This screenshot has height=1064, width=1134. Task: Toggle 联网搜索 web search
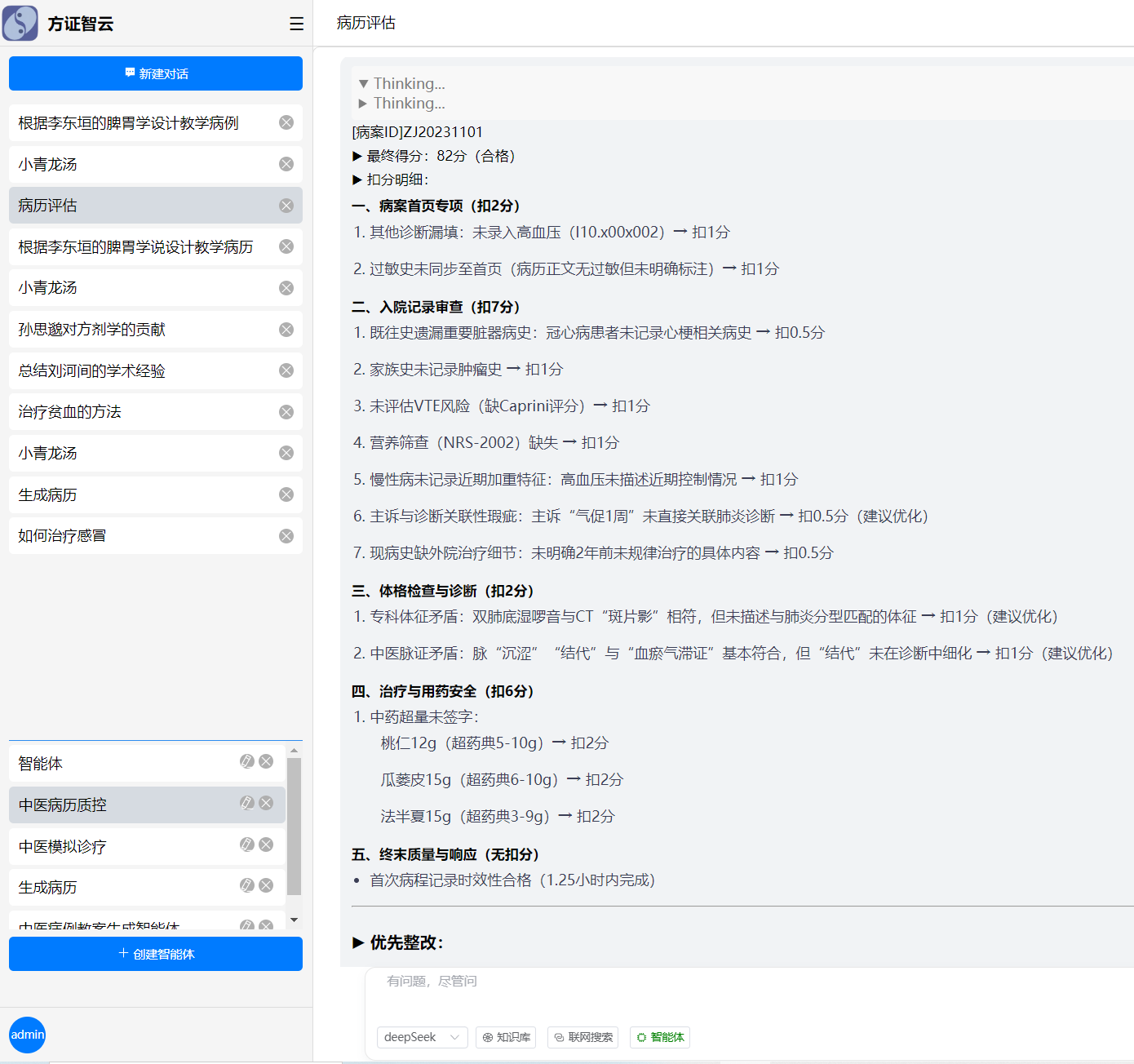point(583,1037)
